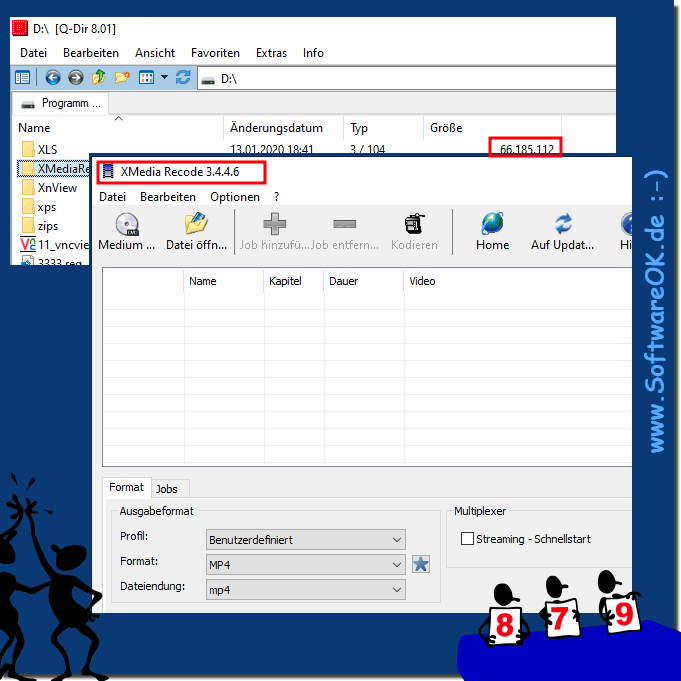The height and width of the screenshot is (681, 681).
Task: Open the Home globe icon in XMedia Recode
Action: pos(493,224)
